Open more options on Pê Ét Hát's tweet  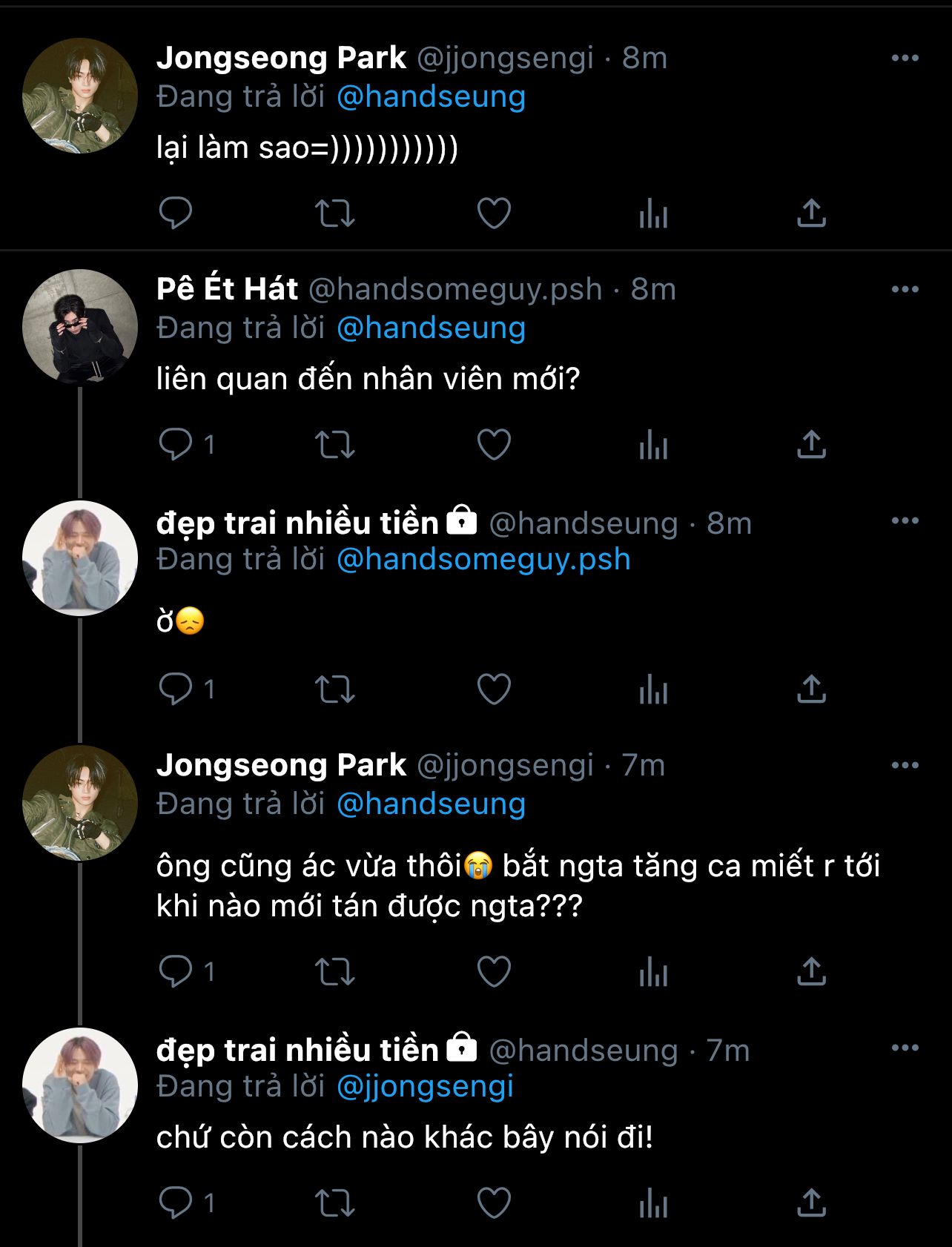pos(905,289)
